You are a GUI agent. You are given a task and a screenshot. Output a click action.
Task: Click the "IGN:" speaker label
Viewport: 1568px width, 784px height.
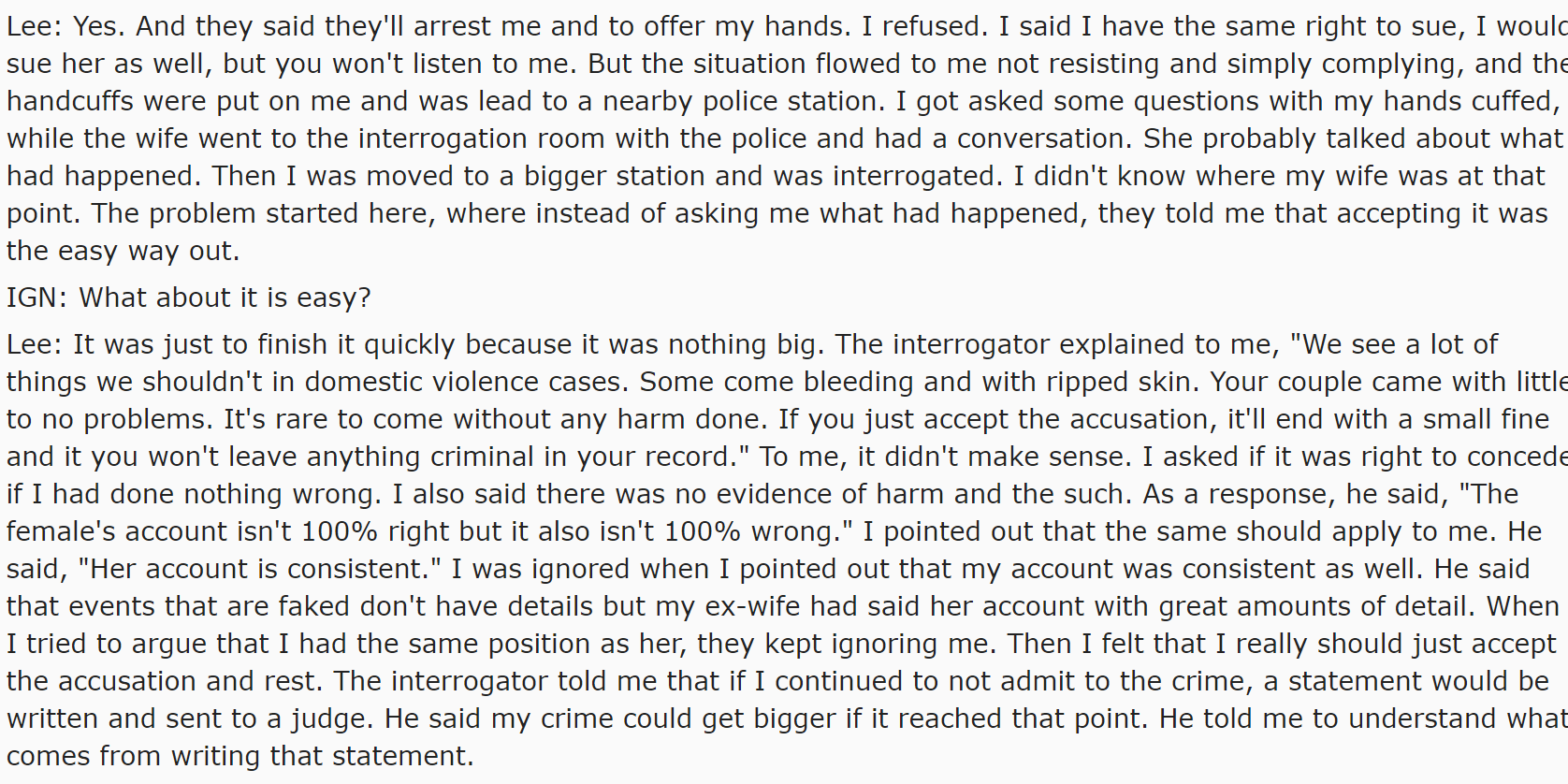[x=37, y=298]
